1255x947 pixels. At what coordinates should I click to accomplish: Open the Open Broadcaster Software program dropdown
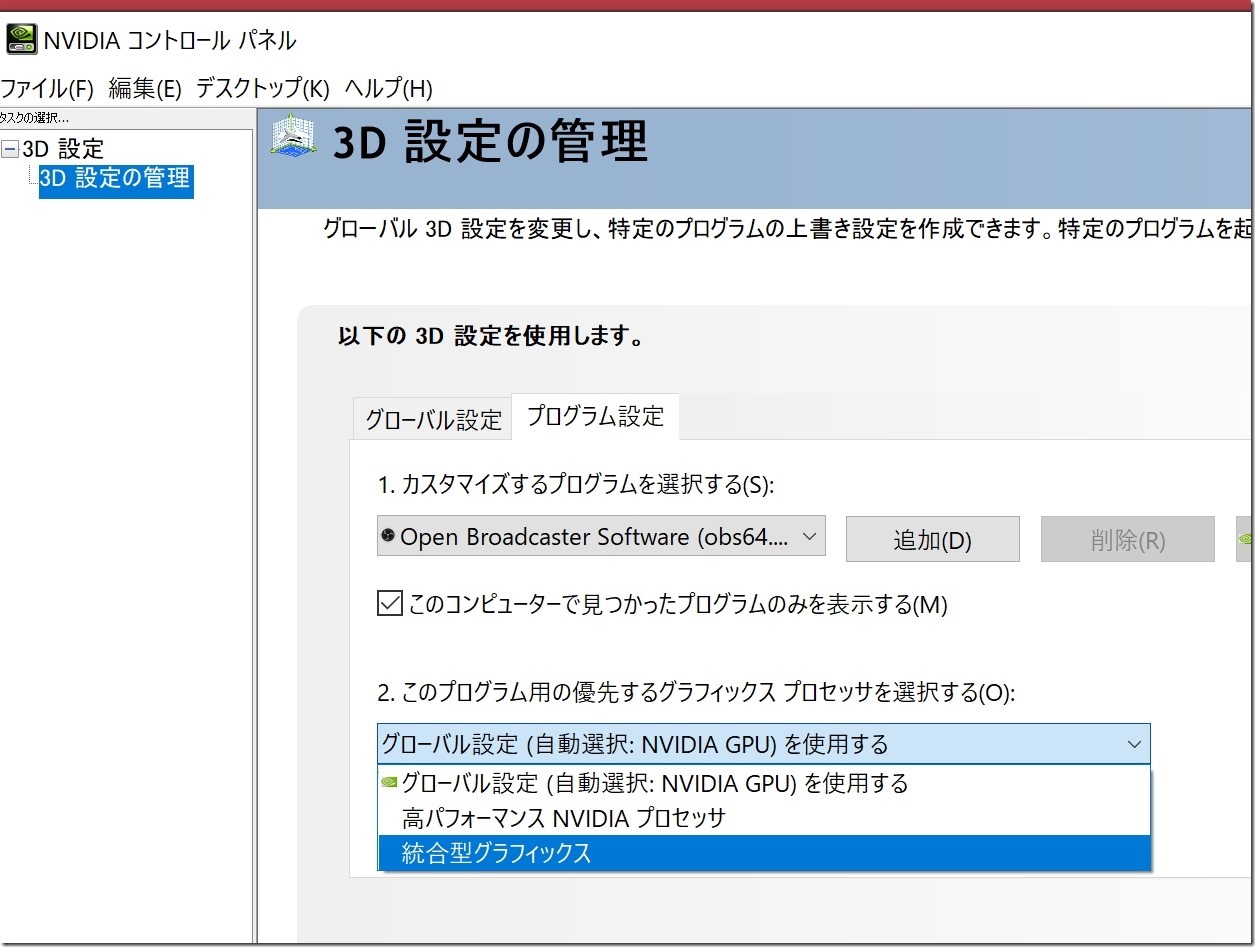[601, 537]
